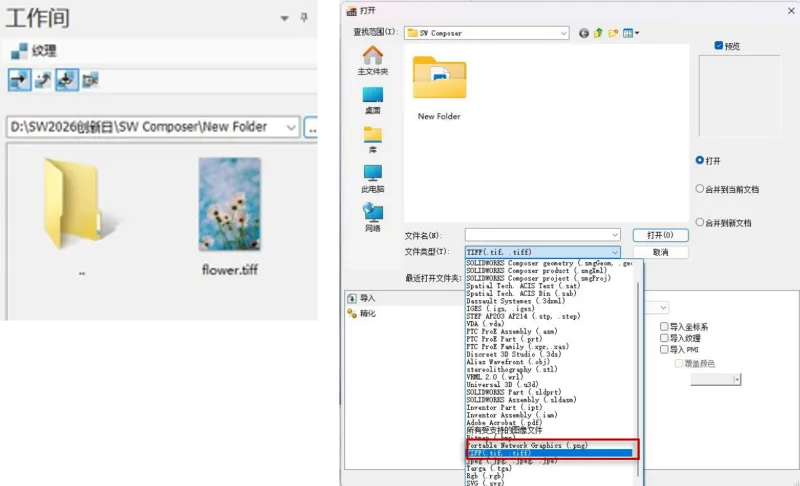
Task: Select the 打开 radio option
Action: point(699,160)
